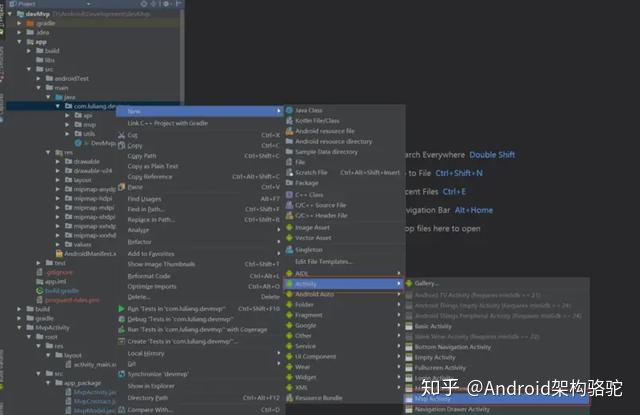Open the Activity submenu entry
Viewport: 640px width, 415px height.
[344, 284]
